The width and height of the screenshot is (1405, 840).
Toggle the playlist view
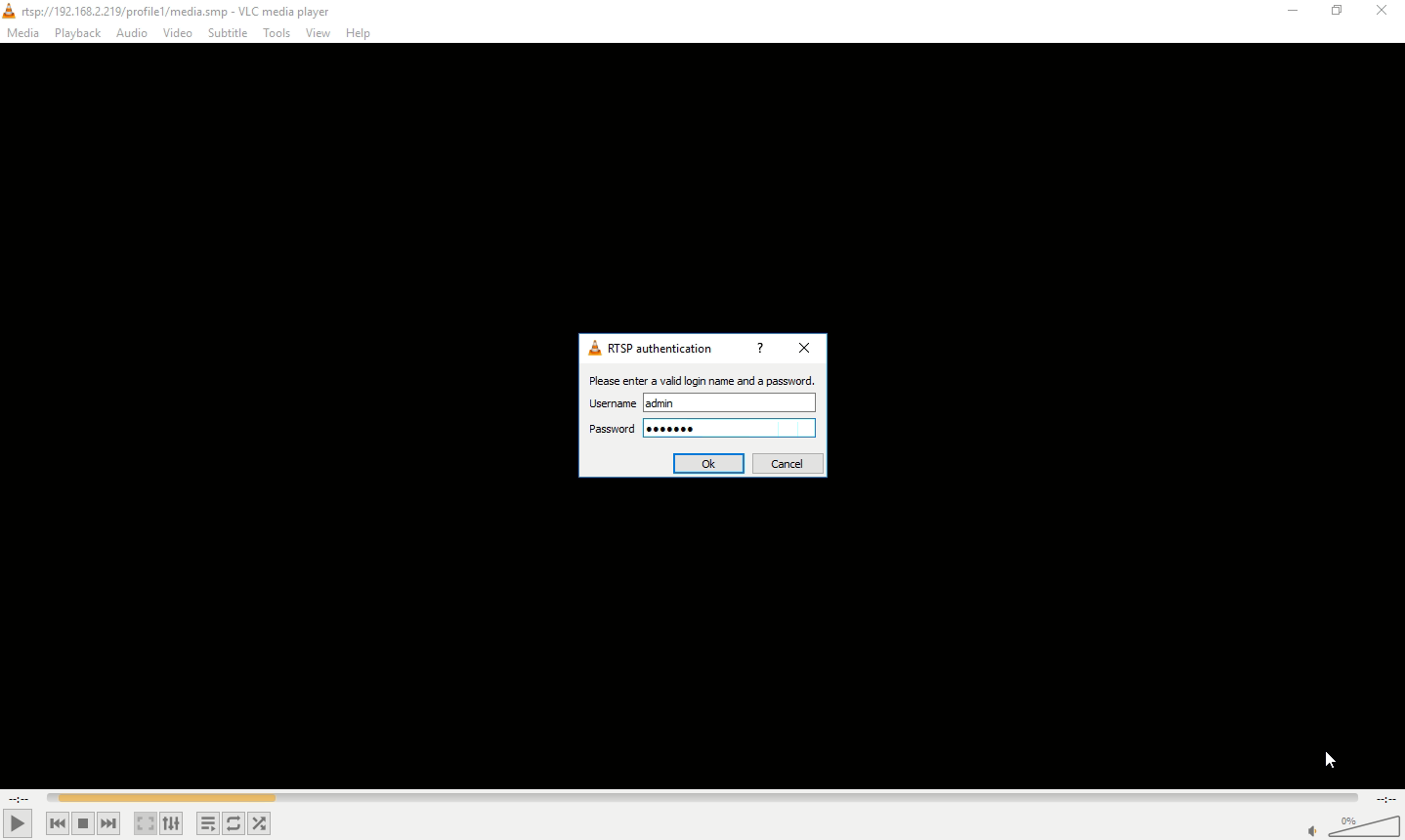click(208, 823)
